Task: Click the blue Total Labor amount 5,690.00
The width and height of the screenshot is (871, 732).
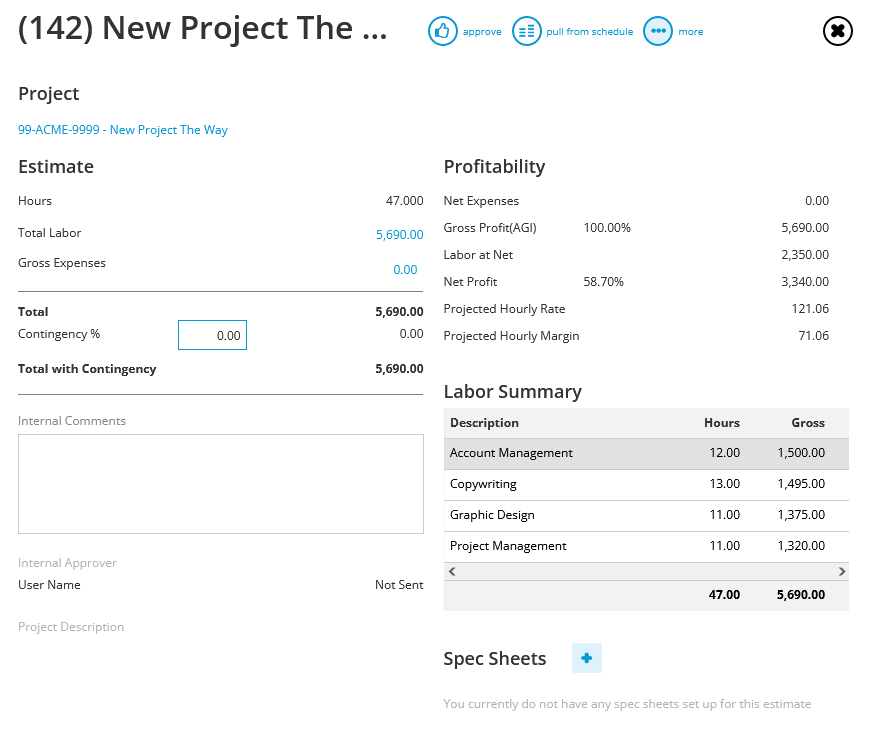Action: (400, 234)
